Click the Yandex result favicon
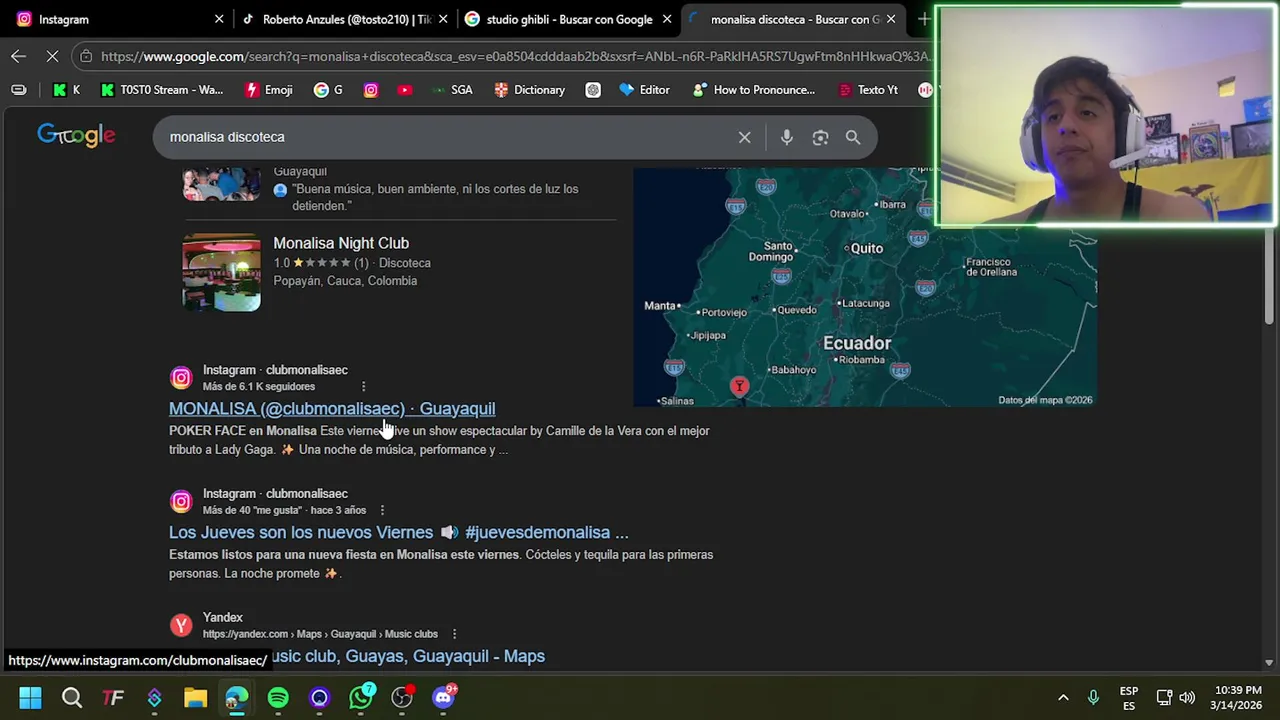The image size is (1280, 720). coord(181,625)
